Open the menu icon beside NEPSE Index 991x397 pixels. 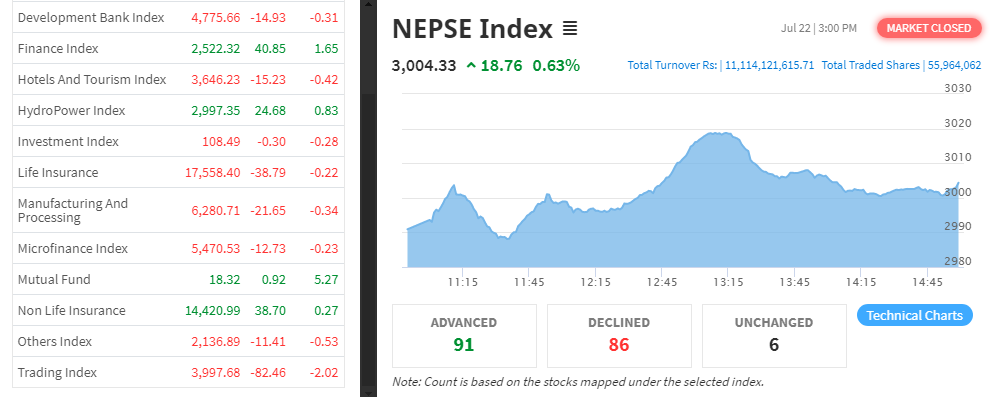[x=569, y=28]
